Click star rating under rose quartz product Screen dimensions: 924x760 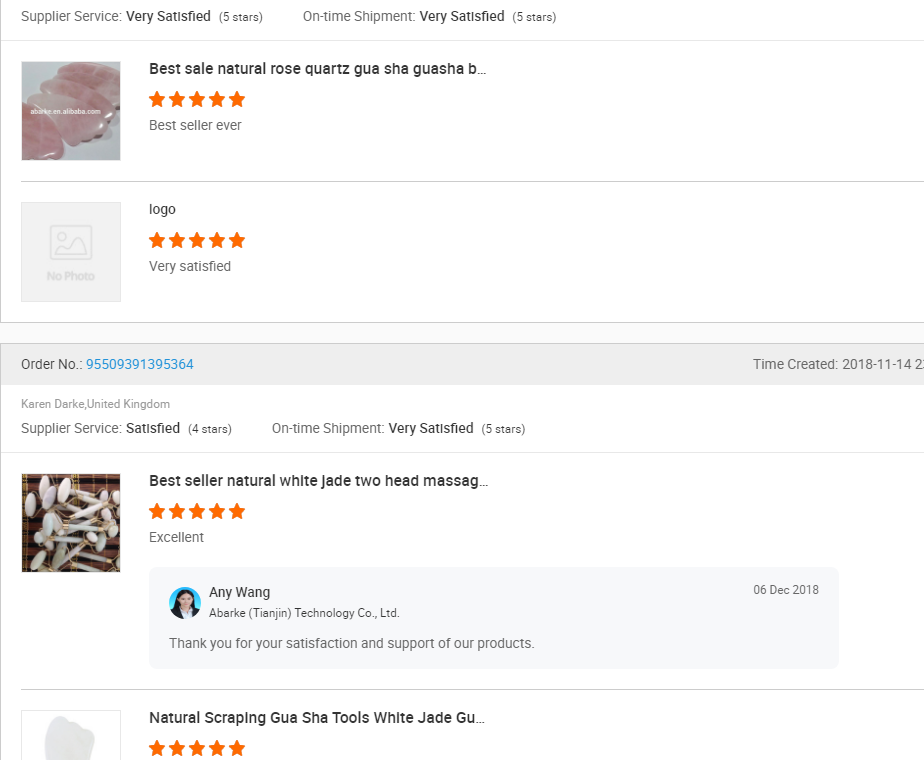(x=197, y=99)
